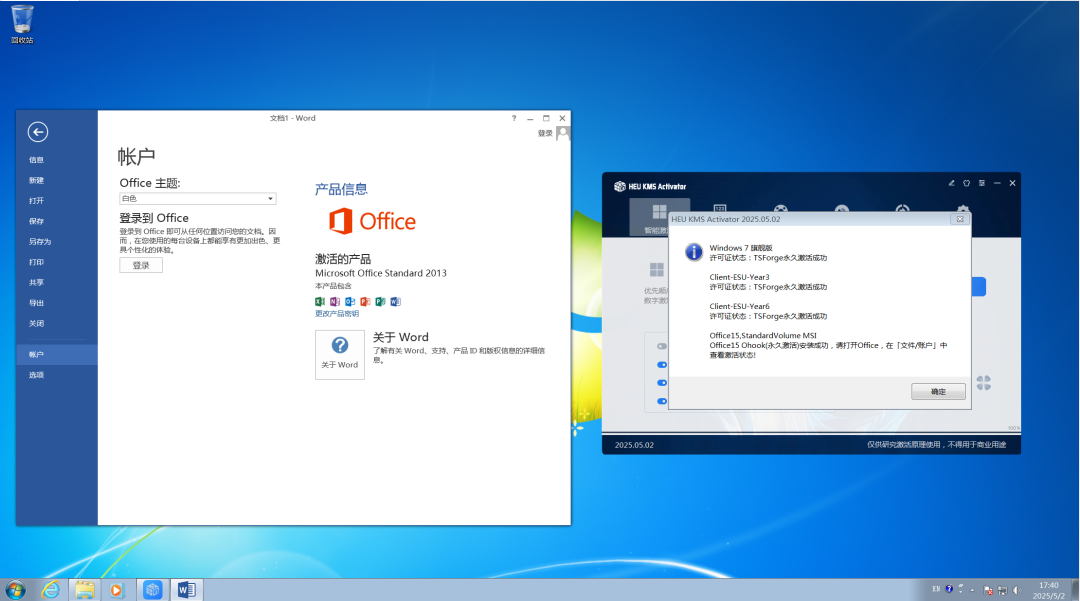Click the PowerPoint icon under 本产品包含
This screenshot has width=1080, height=601.
[365, 302]
